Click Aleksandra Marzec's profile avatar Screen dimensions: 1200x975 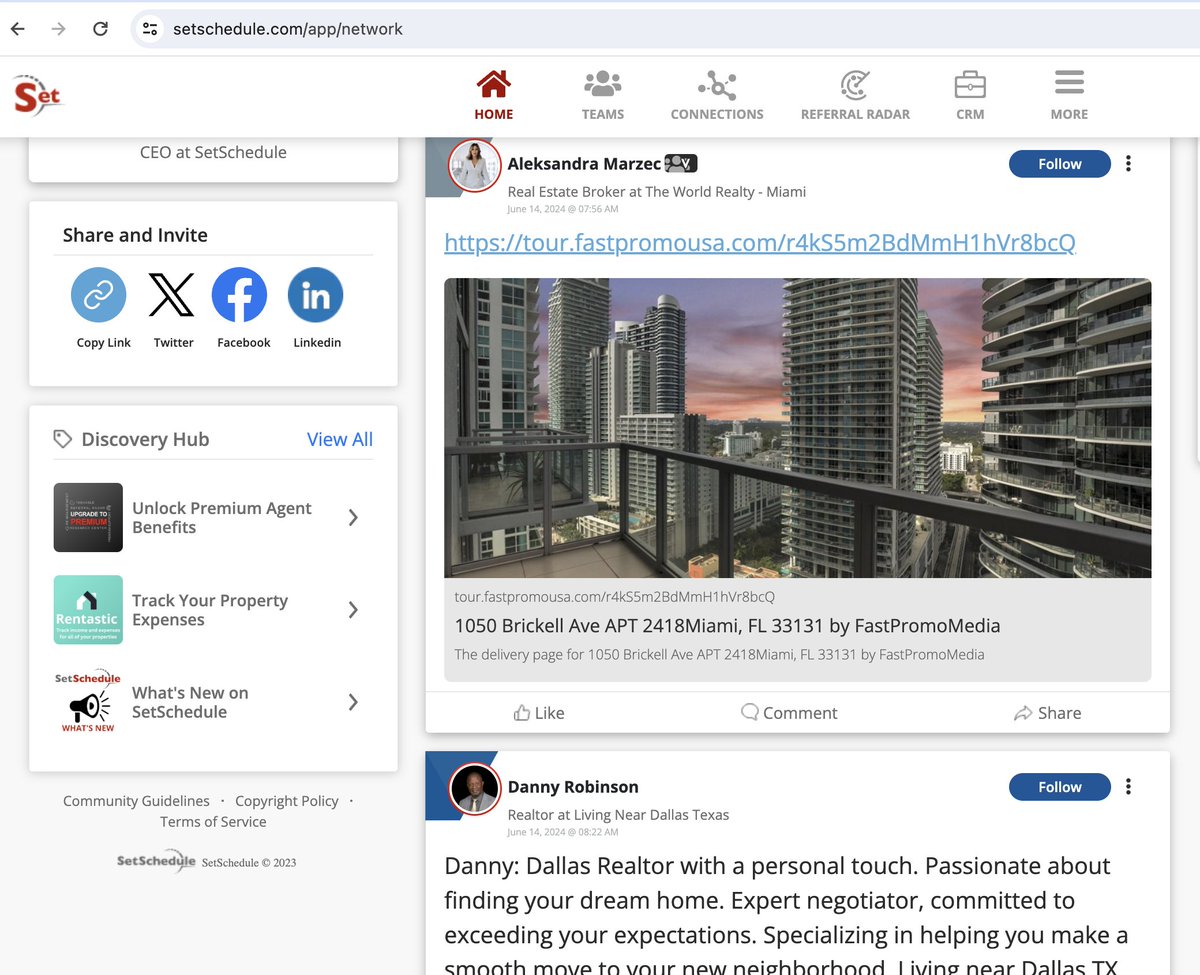(x=473, y=166)
